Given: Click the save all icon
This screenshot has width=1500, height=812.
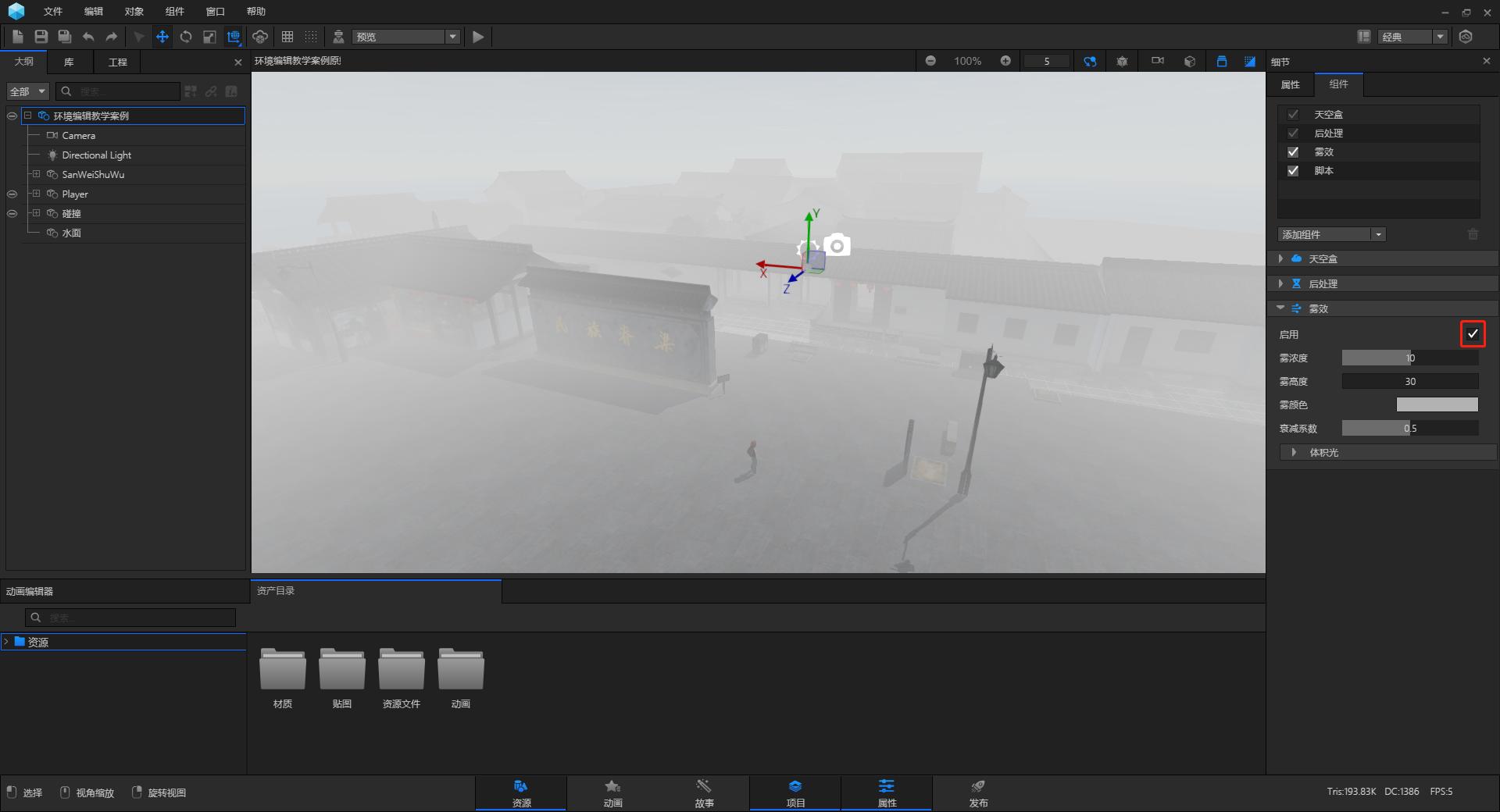Looking at the screenshot, I should [65, 37].
